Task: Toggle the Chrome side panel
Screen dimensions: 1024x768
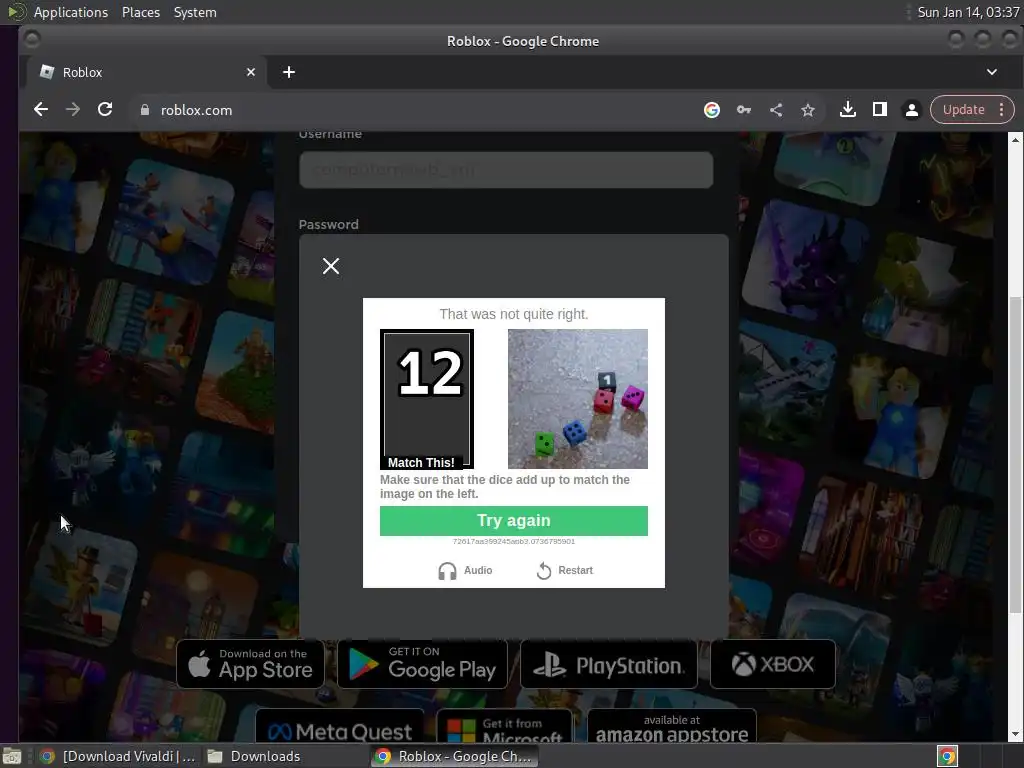Action: 880,110
